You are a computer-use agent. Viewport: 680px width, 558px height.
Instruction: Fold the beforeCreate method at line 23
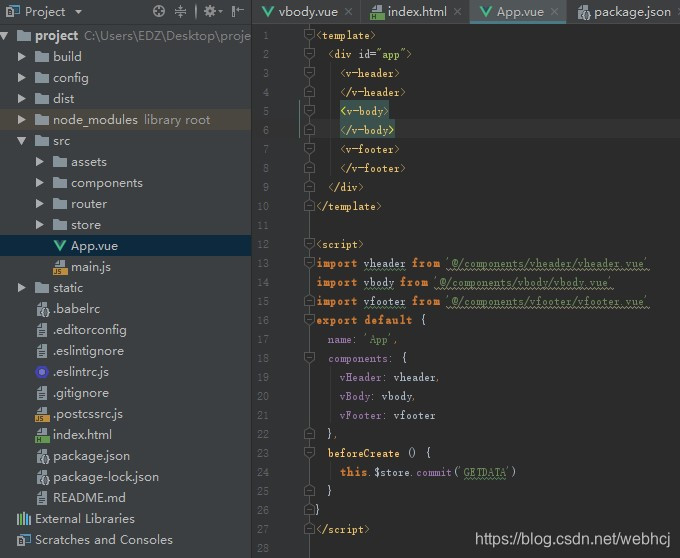pos(309,453)
